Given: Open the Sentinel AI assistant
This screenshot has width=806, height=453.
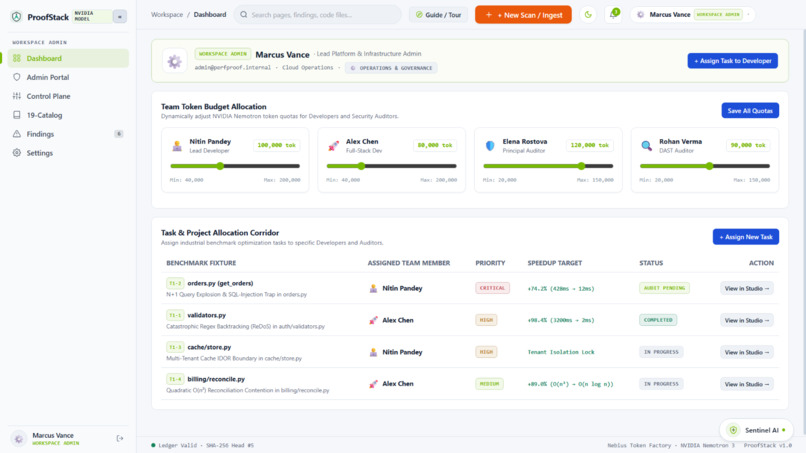Looking at the screenshot, I should coord(756,430).
